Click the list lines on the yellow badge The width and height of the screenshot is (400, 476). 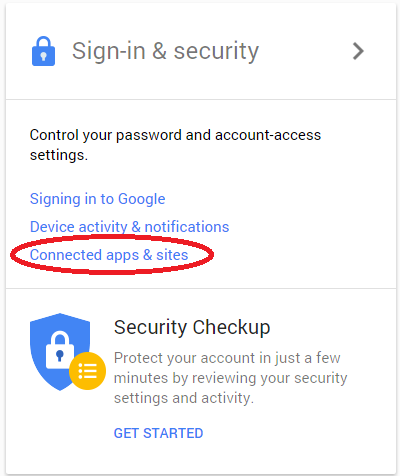click(87, 371)
